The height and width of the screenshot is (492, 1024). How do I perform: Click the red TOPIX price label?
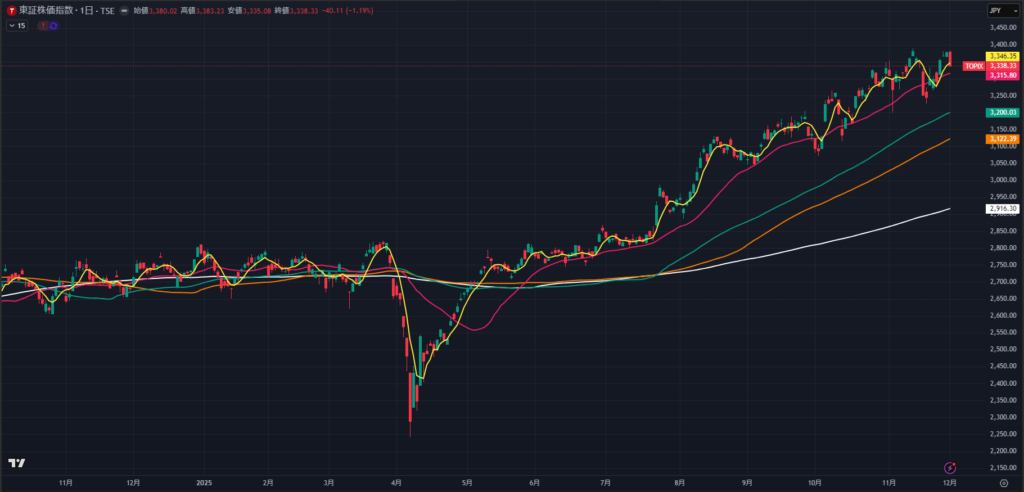pos(973,66)
